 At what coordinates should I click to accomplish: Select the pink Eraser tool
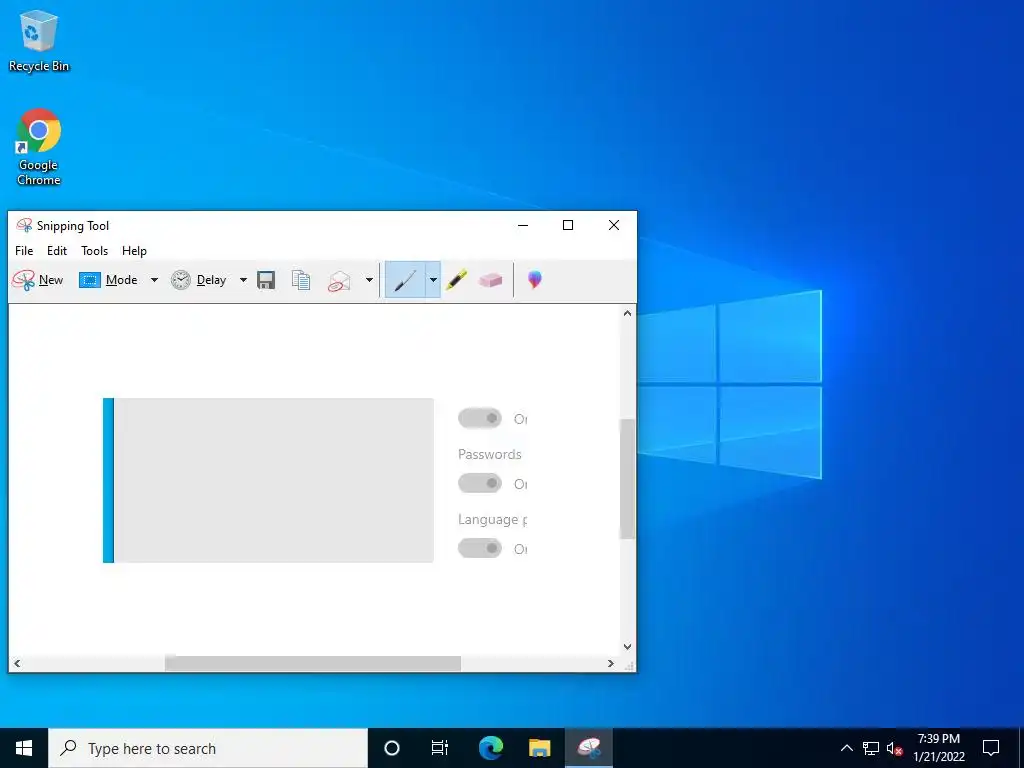tap(490, 280)
